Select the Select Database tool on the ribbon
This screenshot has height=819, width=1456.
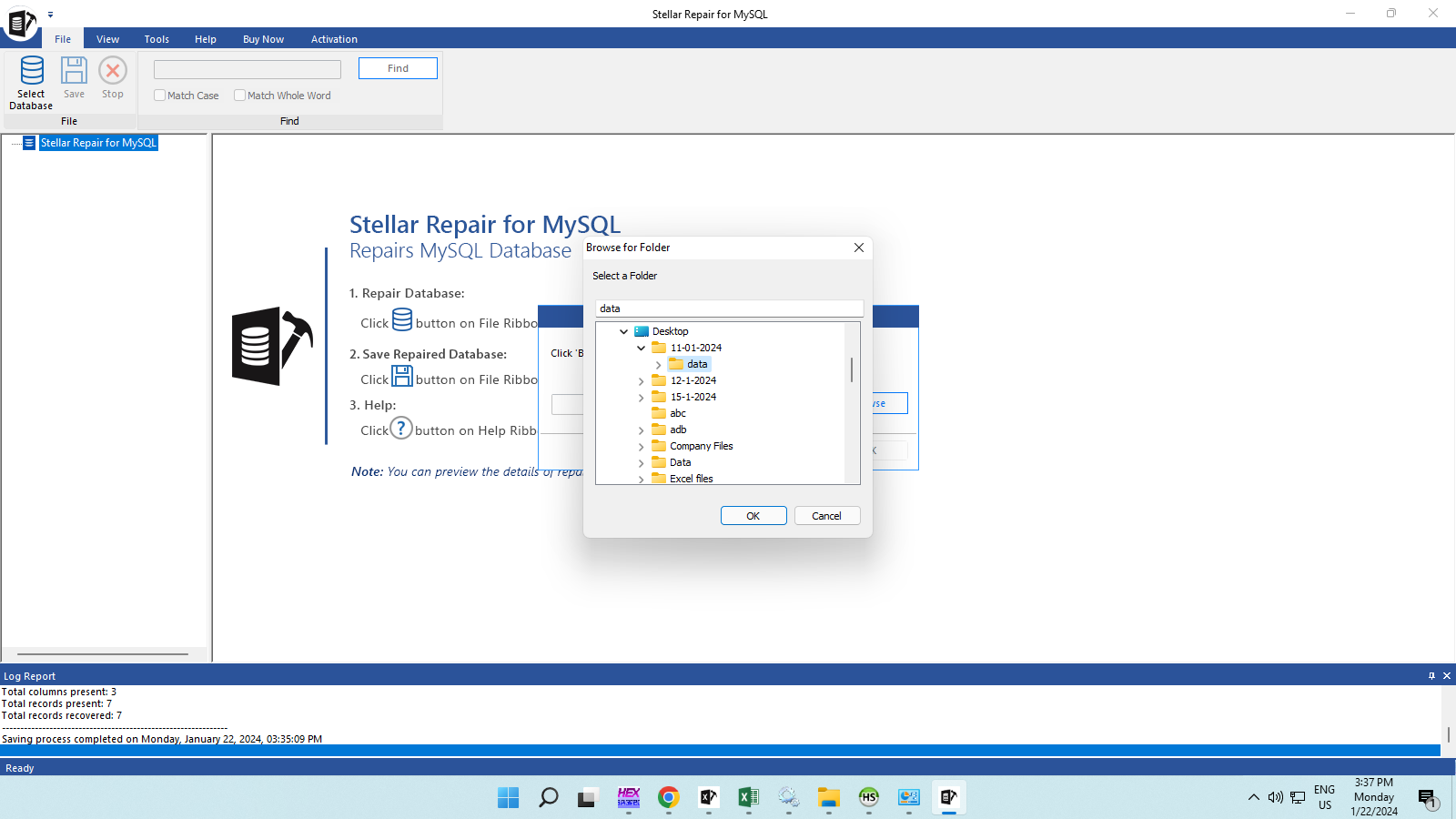pos(30,82)
